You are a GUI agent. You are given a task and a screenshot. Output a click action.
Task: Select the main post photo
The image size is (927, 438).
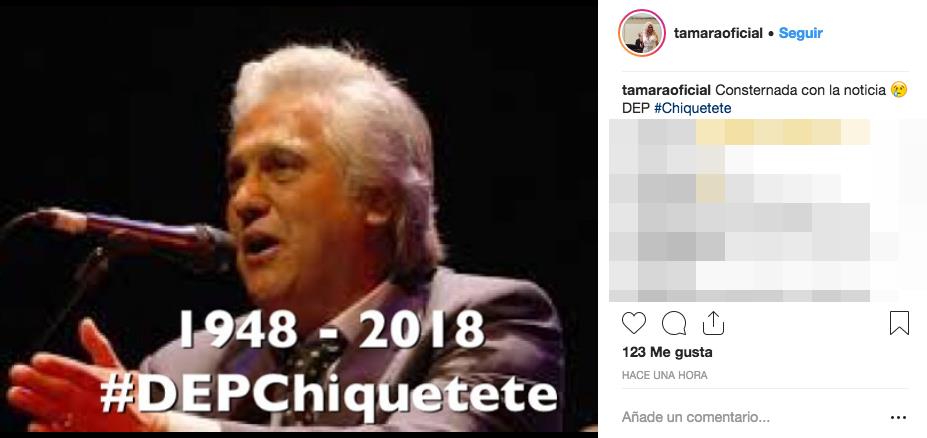[299, 219]
